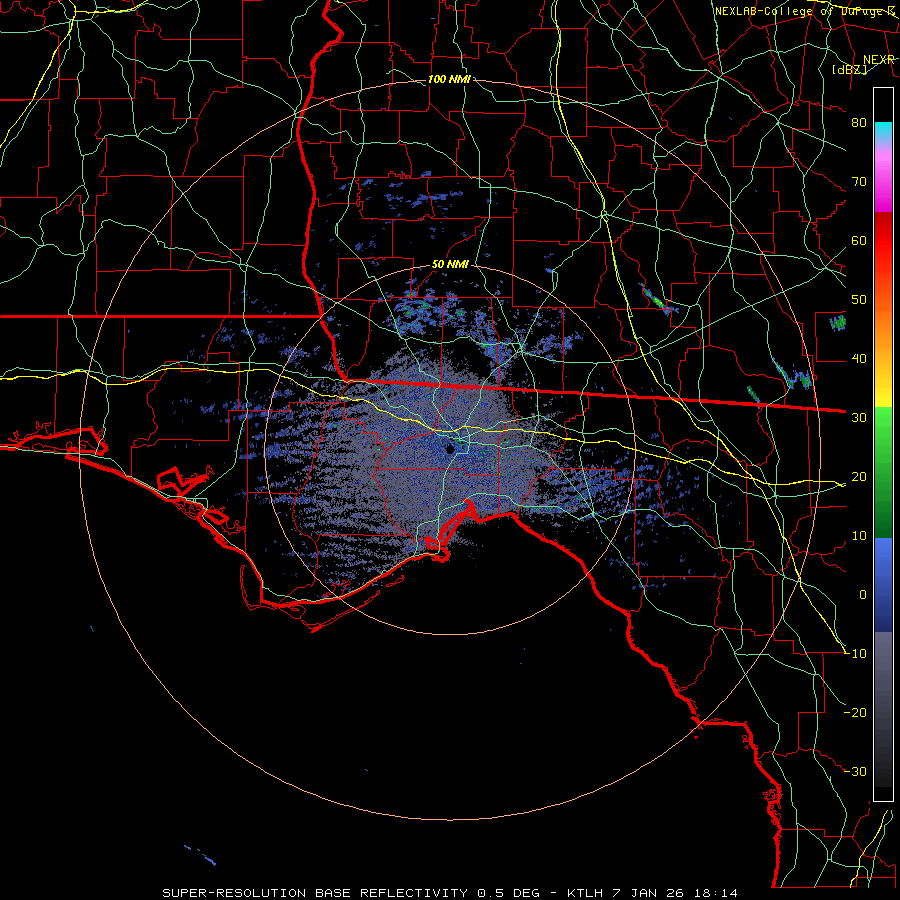Click the [dBZ] unit label

click(849, 69)
